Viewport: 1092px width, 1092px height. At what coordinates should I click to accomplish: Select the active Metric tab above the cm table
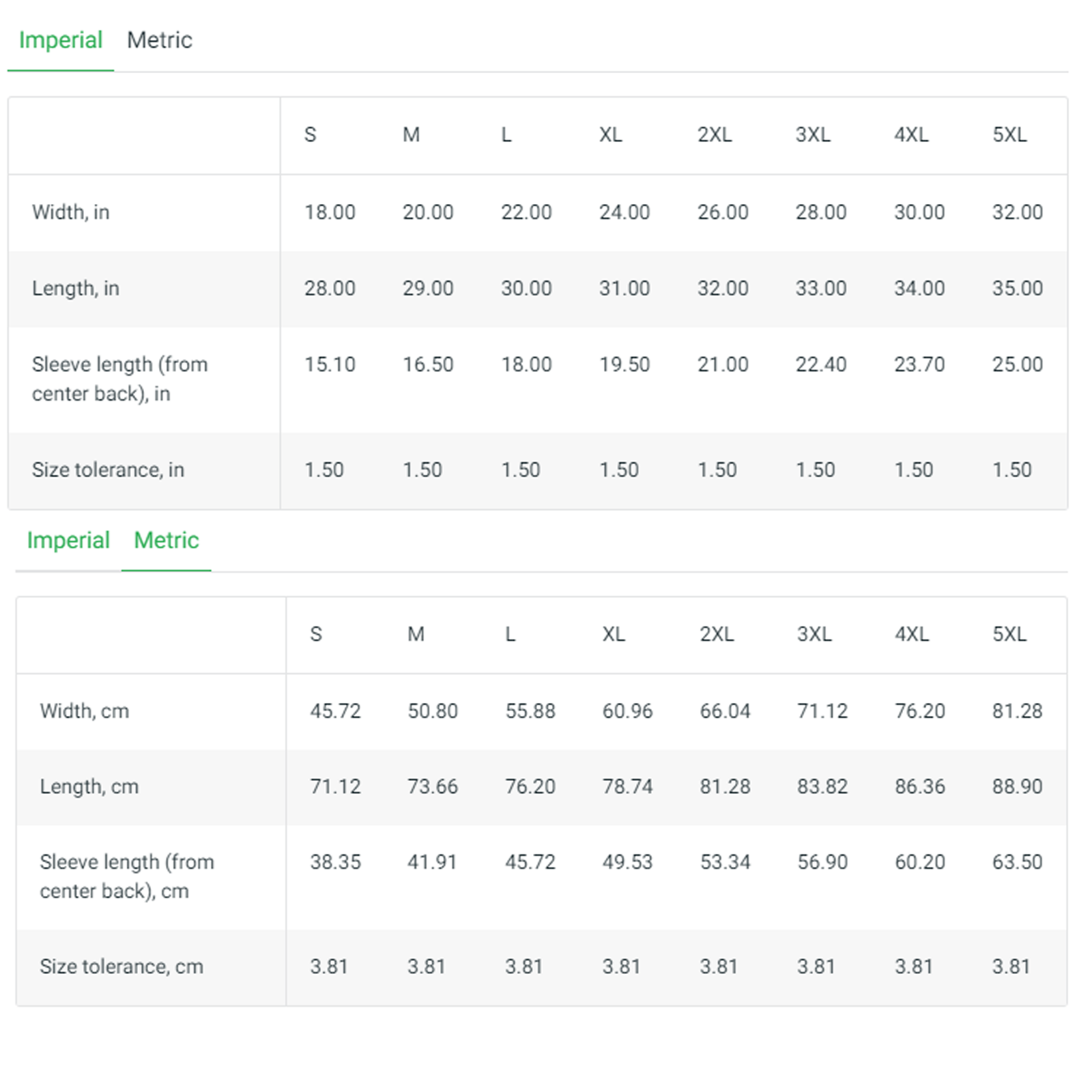(167, 541)
